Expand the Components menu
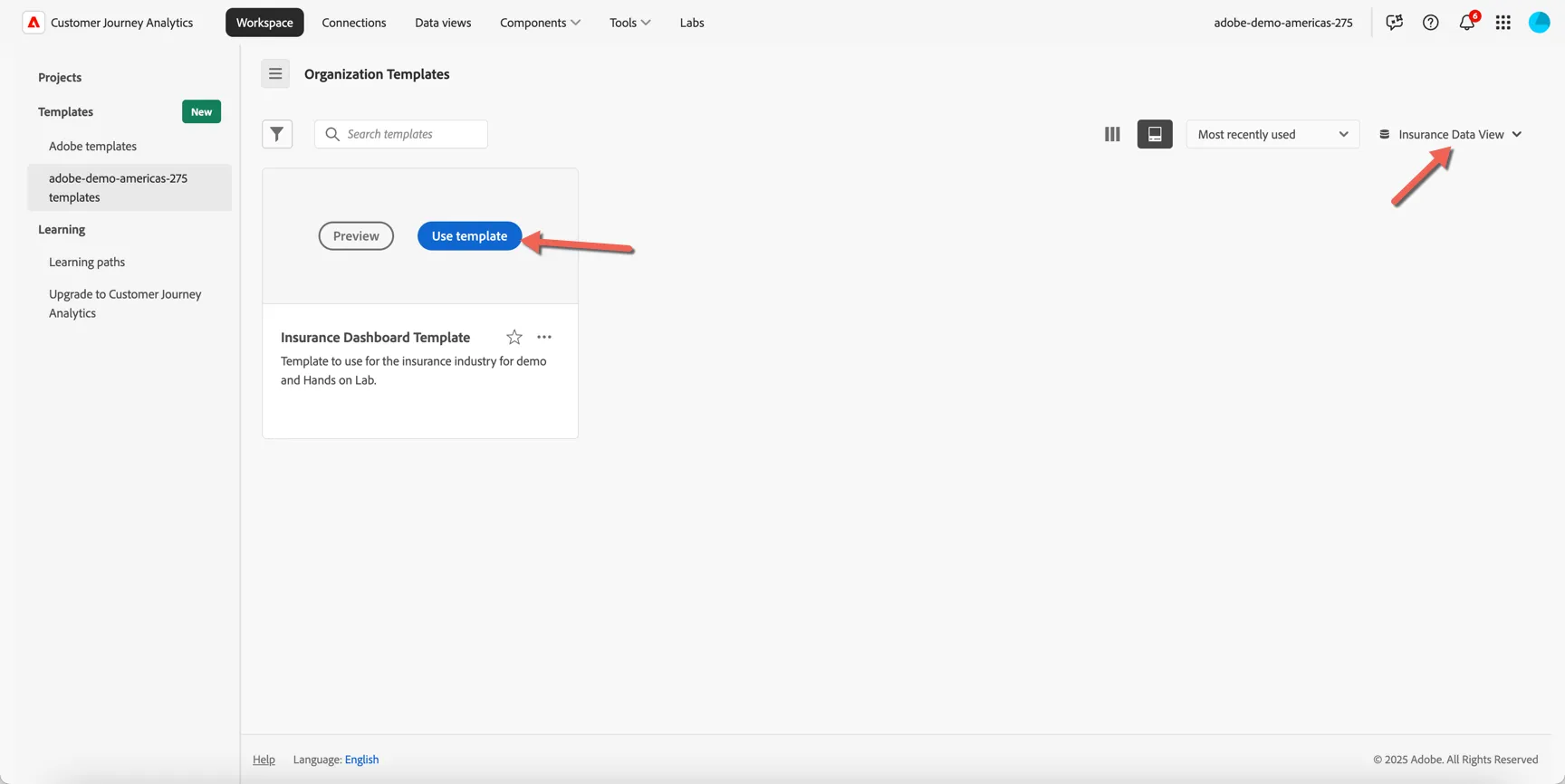Image resolution: width=1565 pixels, height=784 pixels. click(540, 23)
